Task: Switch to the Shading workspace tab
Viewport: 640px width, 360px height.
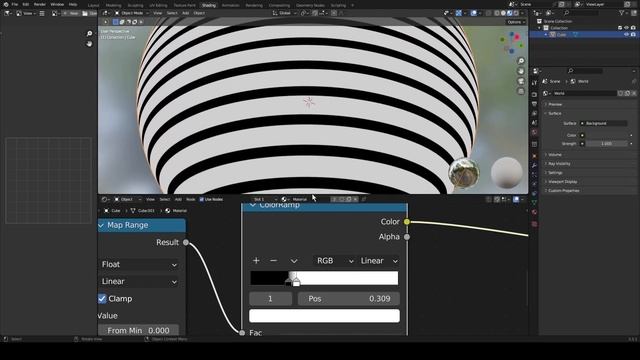Action: point(209,5)
